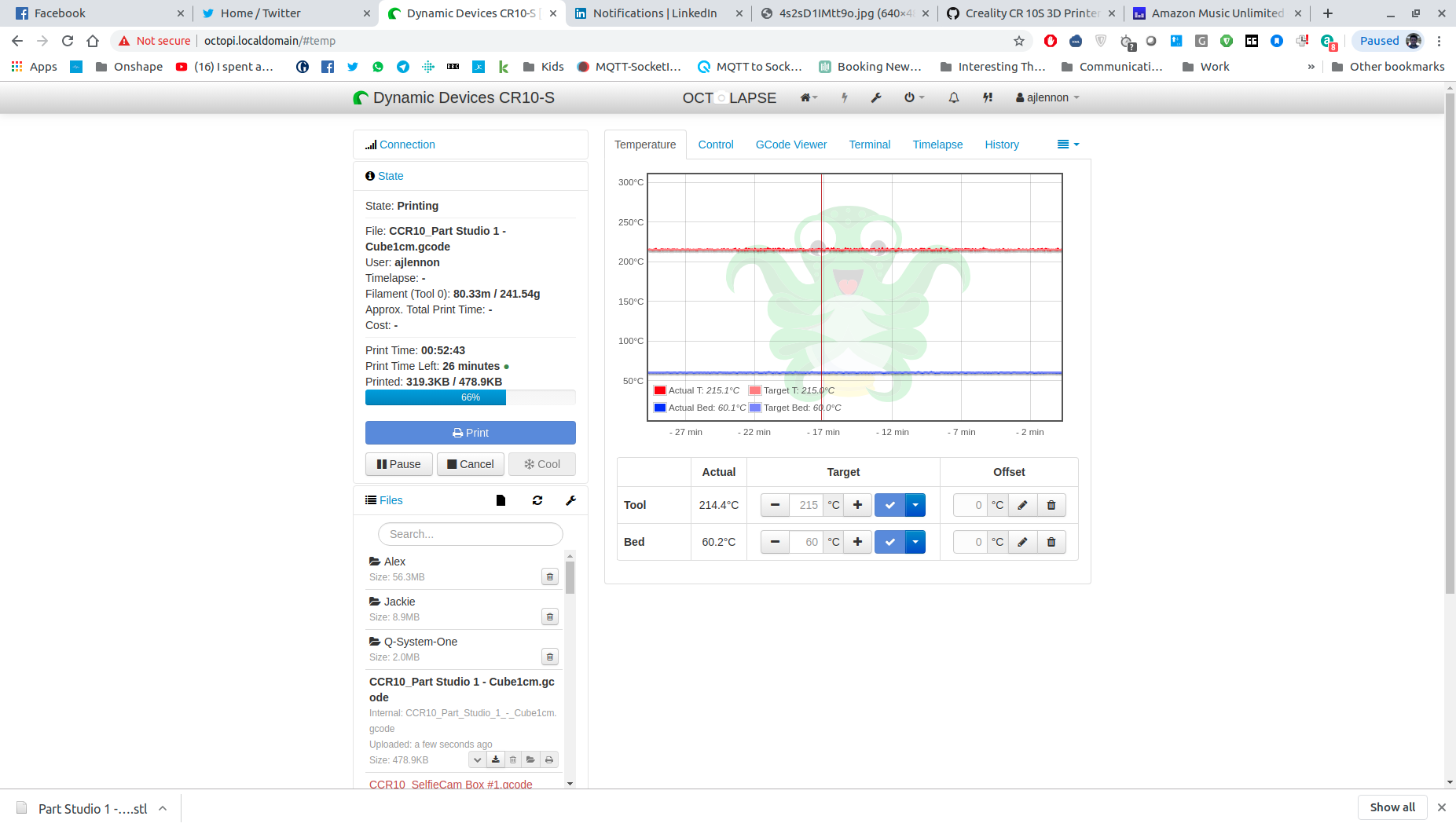Collapse the Connection panel
The image size is (1456, 827).
click(407, 145)
